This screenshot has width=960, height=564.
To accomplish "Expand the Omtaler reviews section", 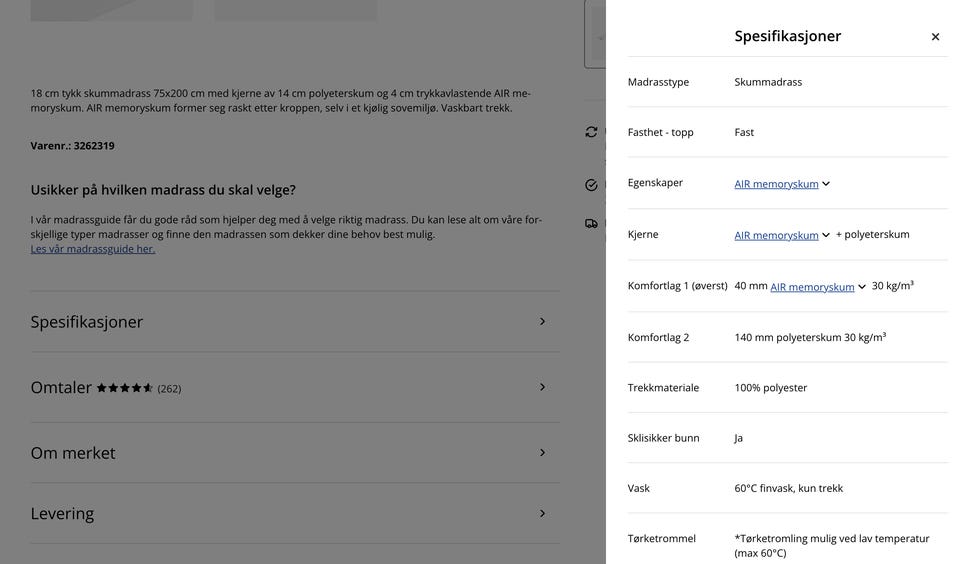I will 61,388.
